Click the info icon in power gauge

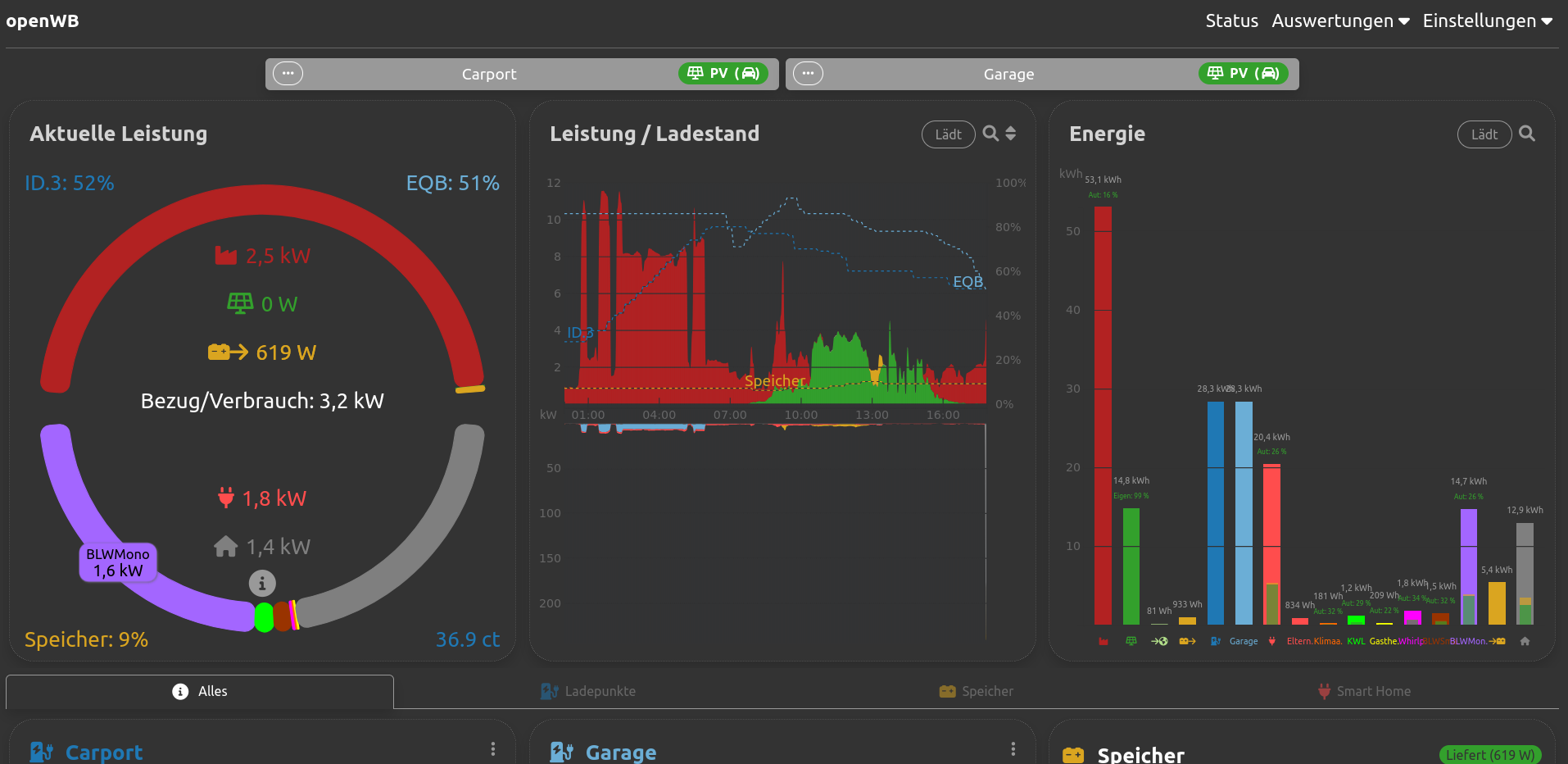[262, 584]
